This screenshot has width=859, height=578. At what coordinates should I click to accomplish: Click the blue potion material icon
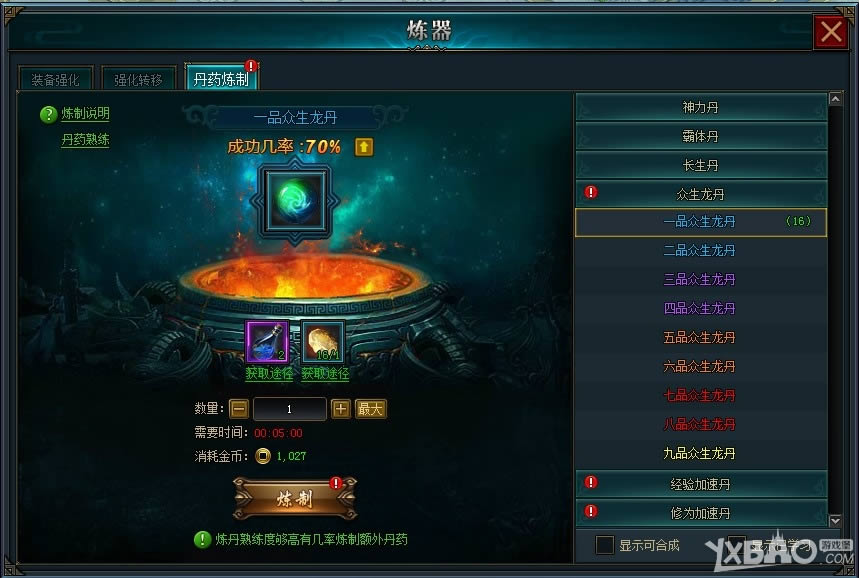coord(267,342)
